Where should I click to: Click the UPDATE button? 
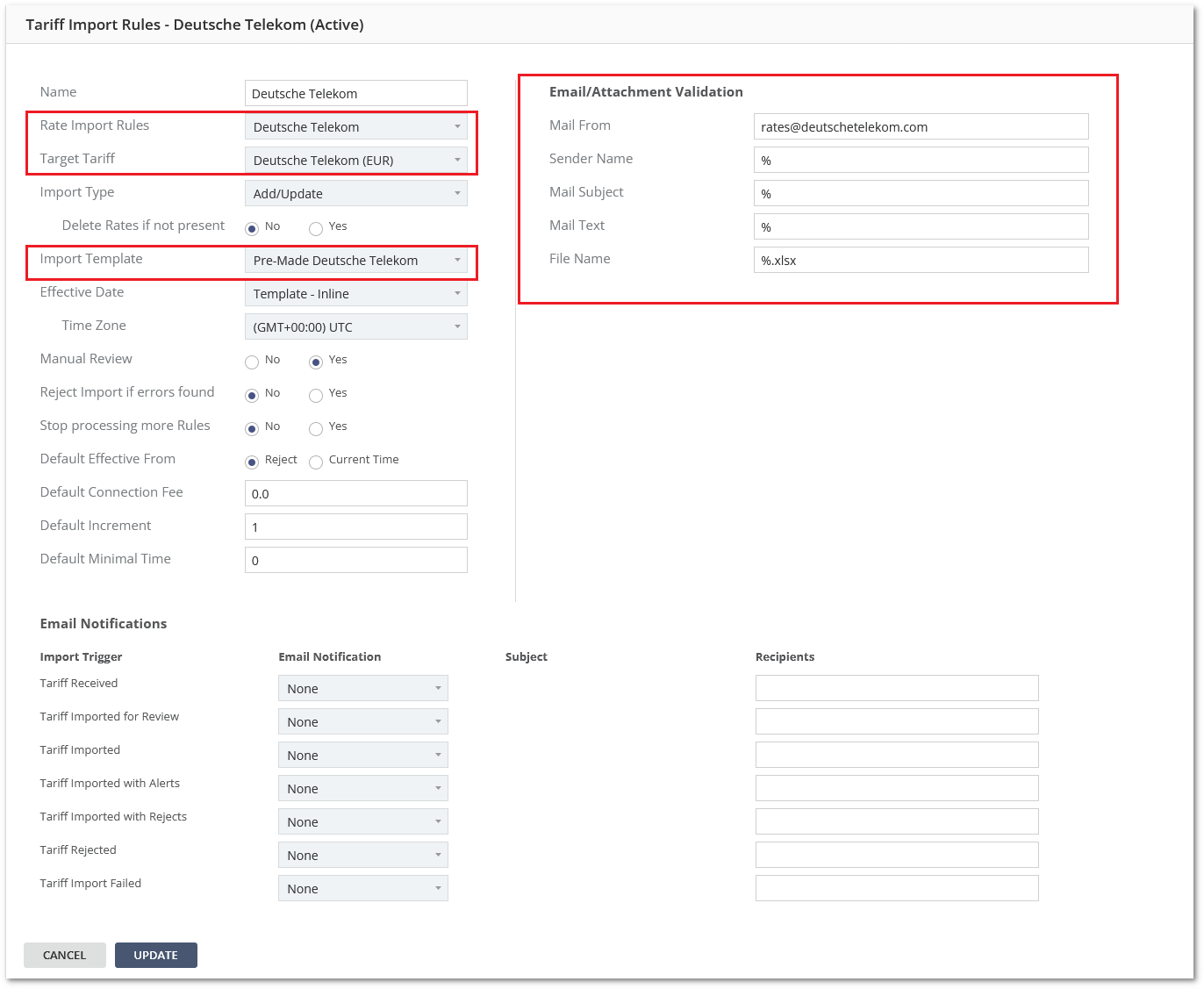point(156,955)
